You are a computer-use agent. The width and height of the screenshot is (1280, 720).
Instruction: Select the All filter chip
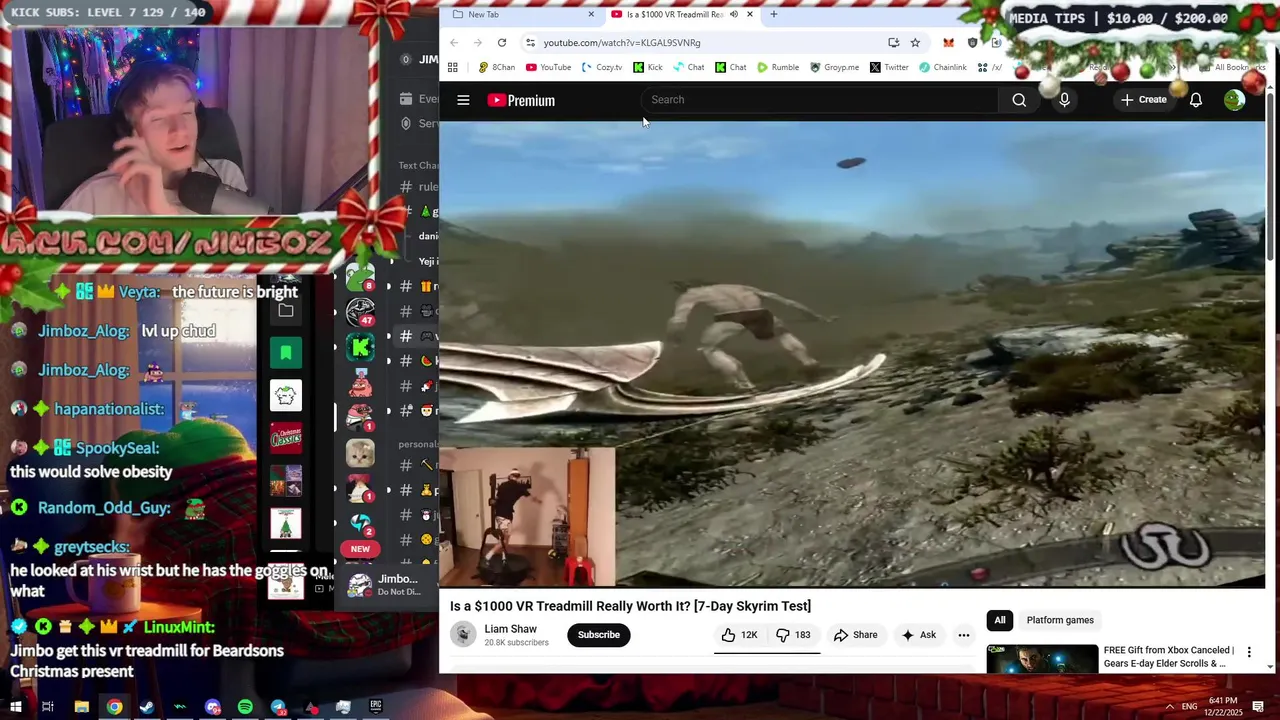coord(999,620)
